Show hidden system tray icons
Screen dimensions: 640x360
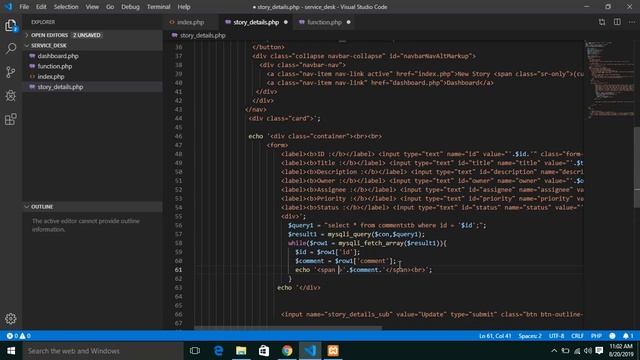(x=554, y=351)
